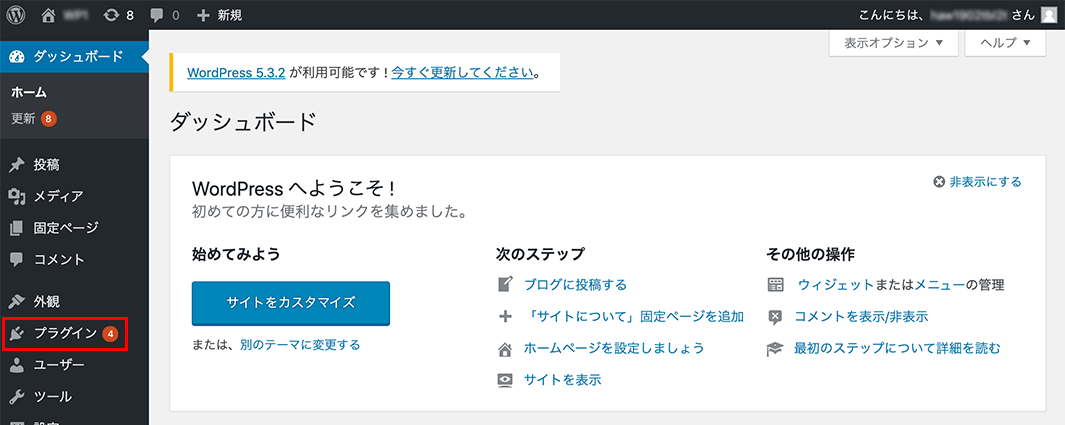Open the ツール wrench icon menu
Screen dimensions: 1065x425
point(17,397)
